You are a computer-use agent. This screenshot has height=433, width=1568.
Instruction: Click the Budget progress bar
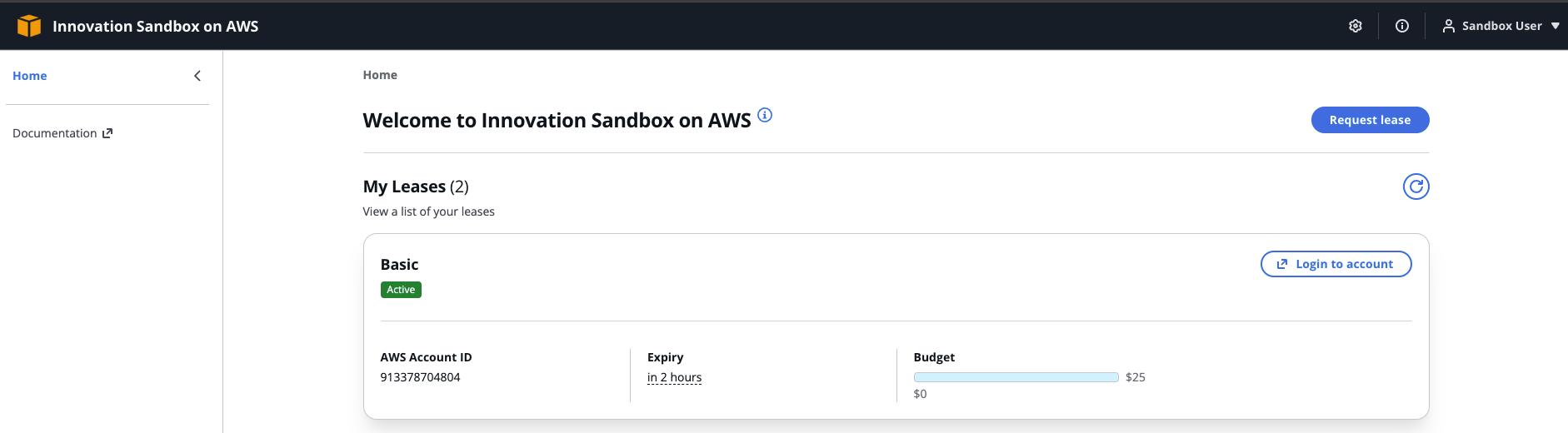point(1016,377)
